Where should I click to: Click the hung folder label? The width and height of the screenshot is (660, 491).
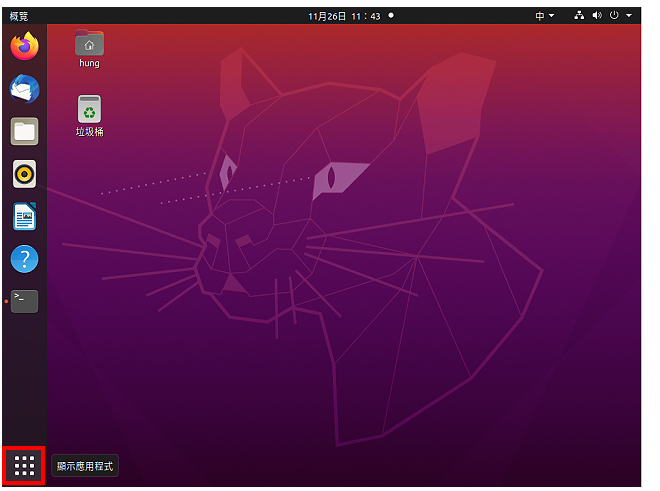coord(89,63)
